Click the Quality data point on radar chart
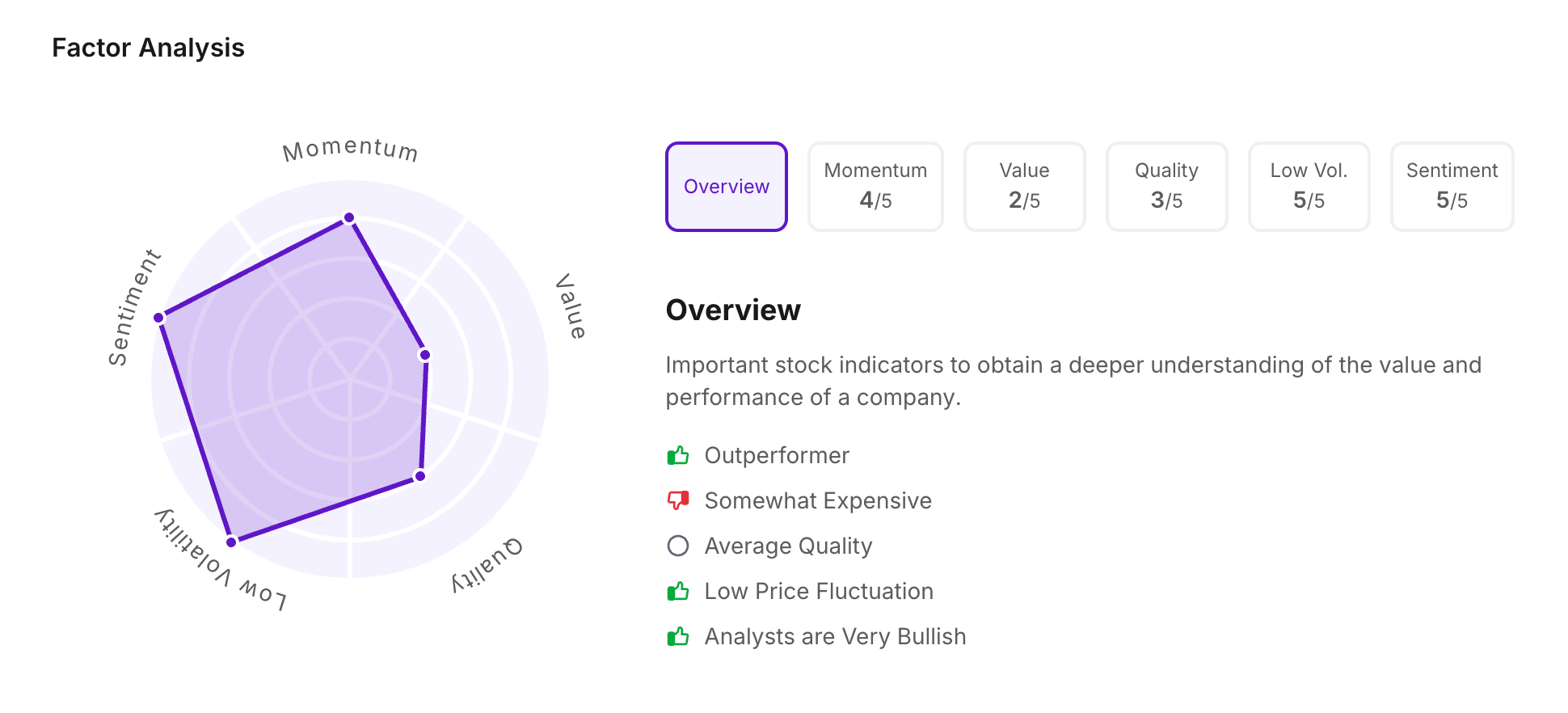1568x713 pixels. tap(420, 476)
